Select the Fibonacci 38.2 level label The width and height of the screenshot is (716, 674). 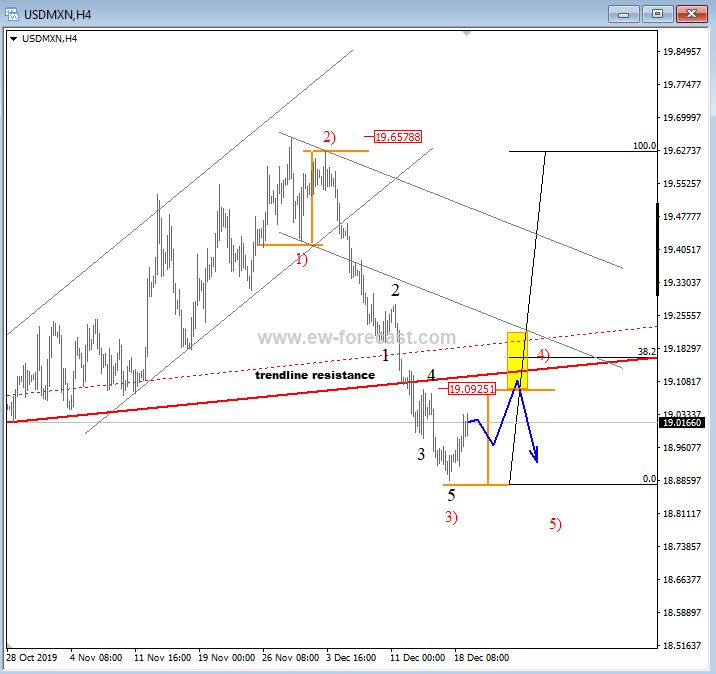[x=647, y=352]
